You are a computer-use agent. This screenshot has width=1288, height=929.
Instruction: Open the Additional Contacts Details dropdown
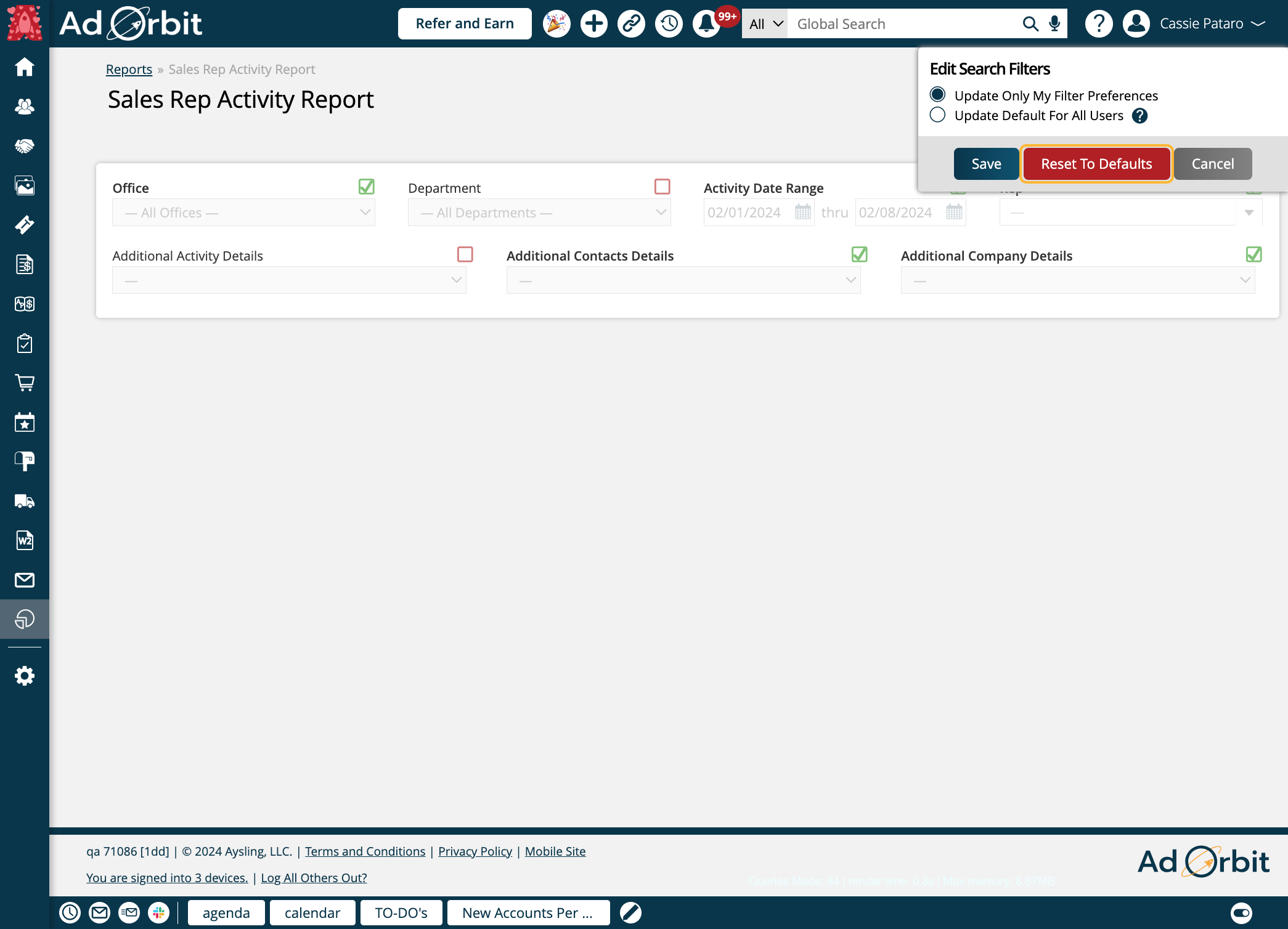click(x=683, y=280)
